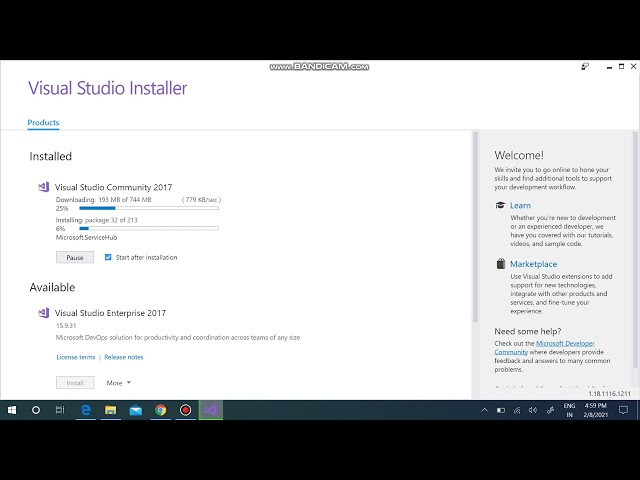This screenshot has width=640, height=480.
Task: Click the '( 779 KB/sec )' speed text
Action: (x=201, y=200)
